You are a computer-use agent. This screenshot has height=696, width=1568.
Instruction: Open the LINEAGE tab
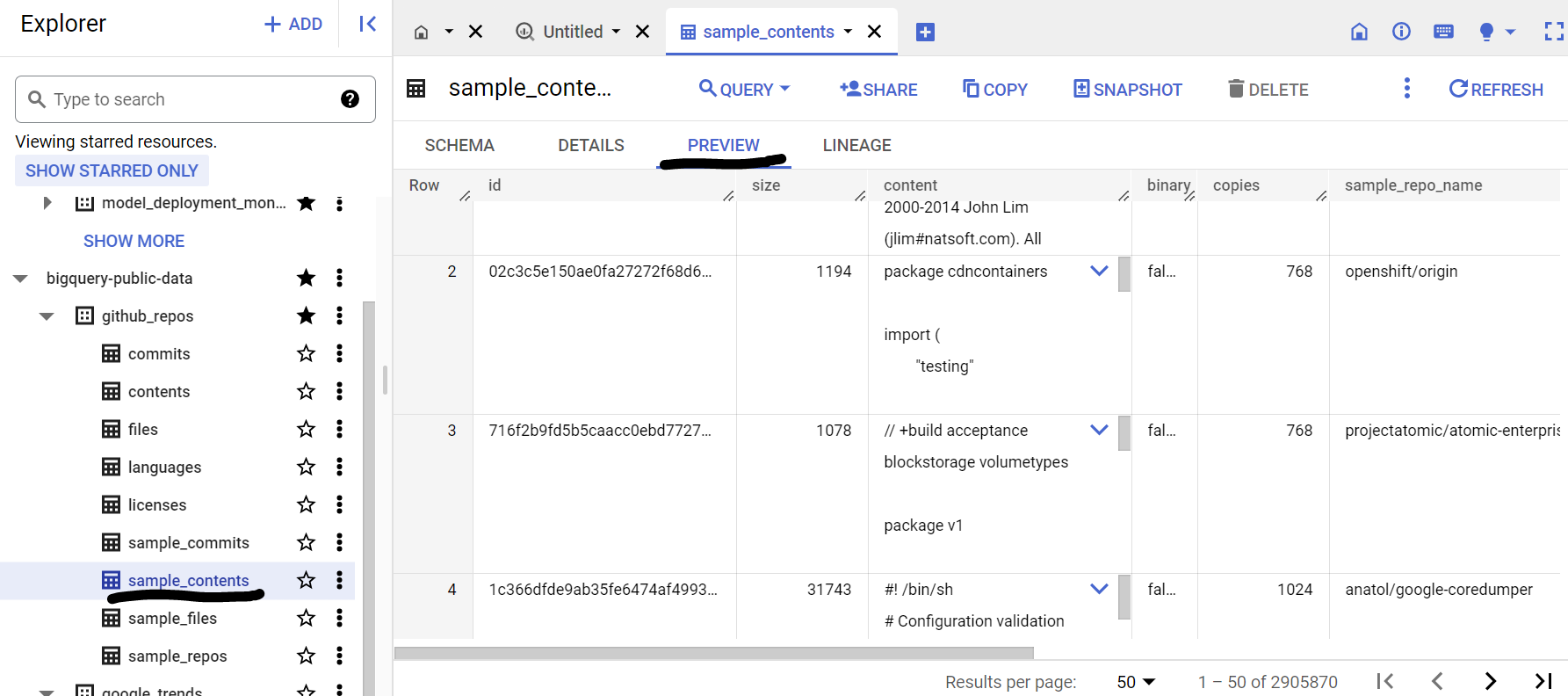[856, 145]
